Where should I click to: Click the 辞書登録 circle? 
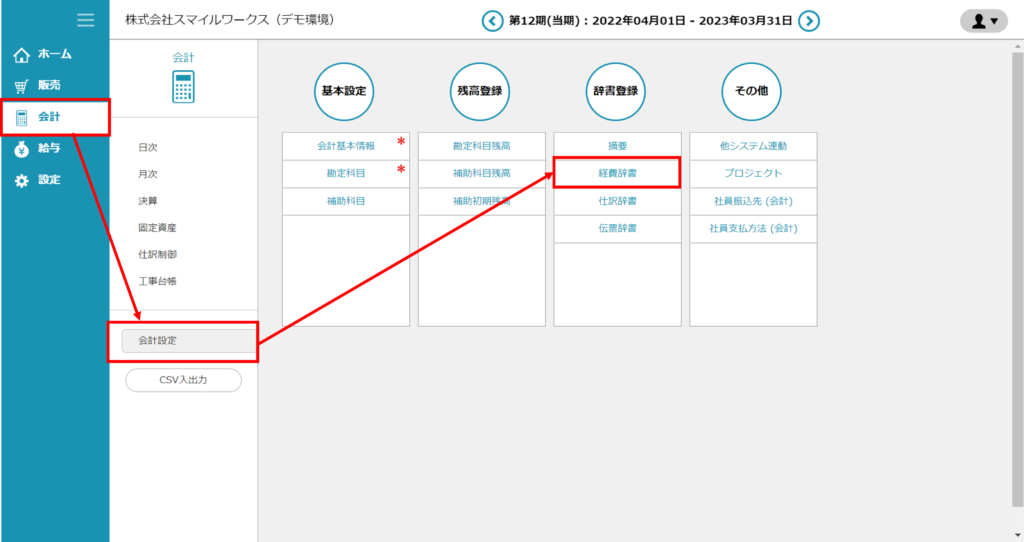(616, 91)
